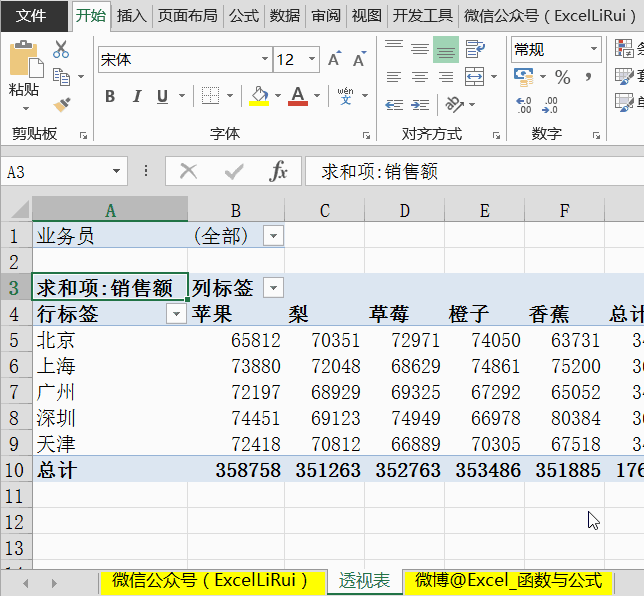Open the 列标签 filter dropdown
Viewport: 644px width, 596px height.
[274, 287]
